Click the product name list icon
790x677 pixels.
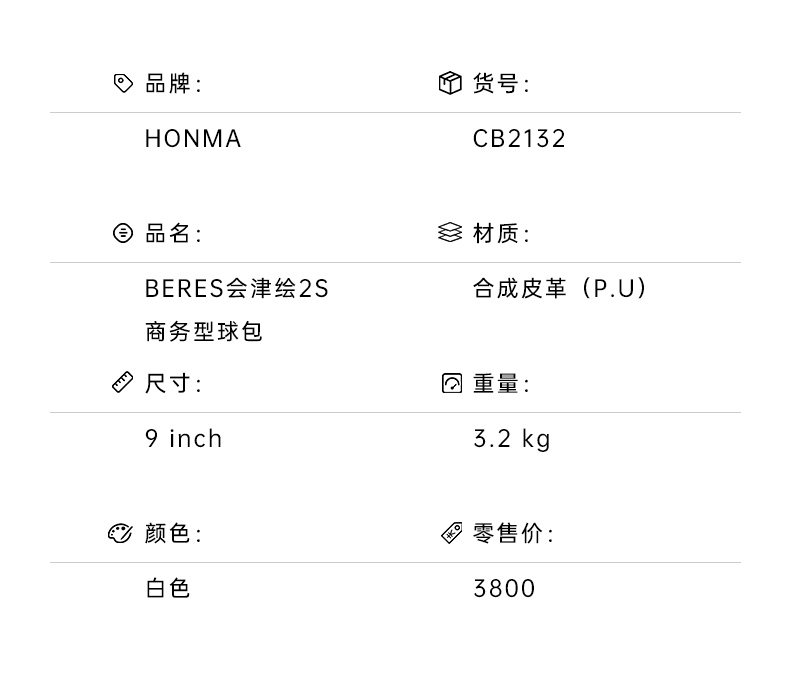click(x=123, y=233)
